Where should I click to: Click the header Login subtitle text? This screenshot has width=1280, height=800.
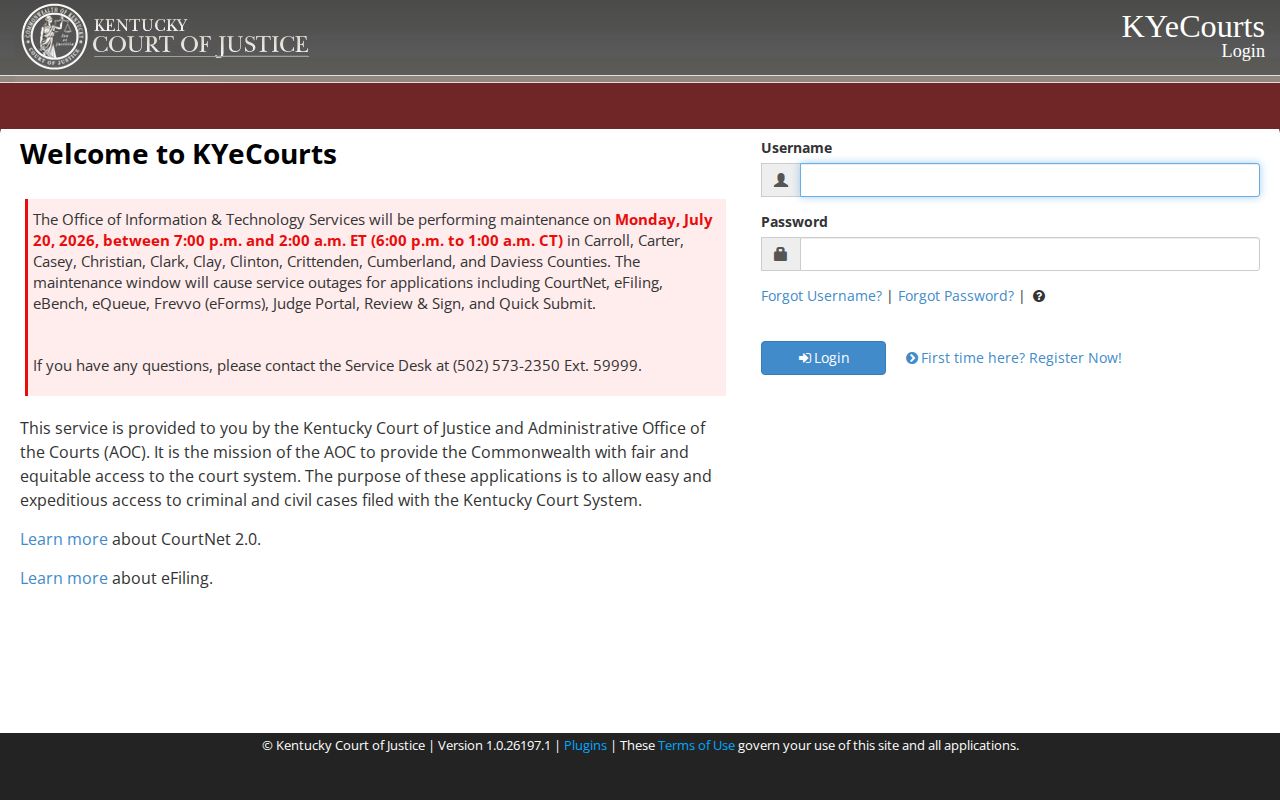[x=1243, y=51]
